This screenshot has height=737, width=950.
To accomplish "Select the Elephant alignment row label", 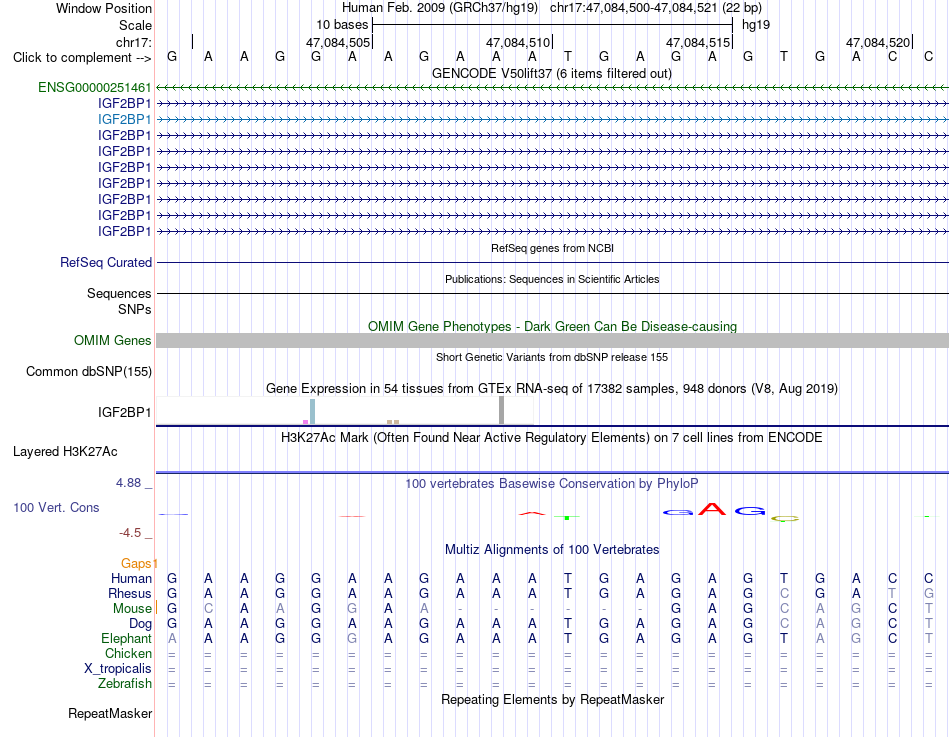I will tap(126, 639).
